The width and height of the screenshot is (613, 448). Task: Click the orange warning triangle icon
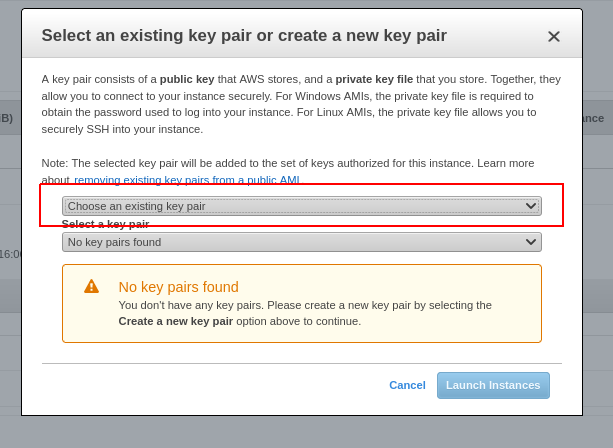coord(91,286)
